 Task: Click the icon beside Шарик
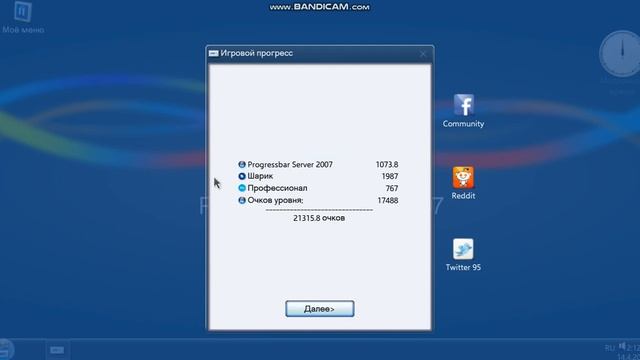(242, 176)
